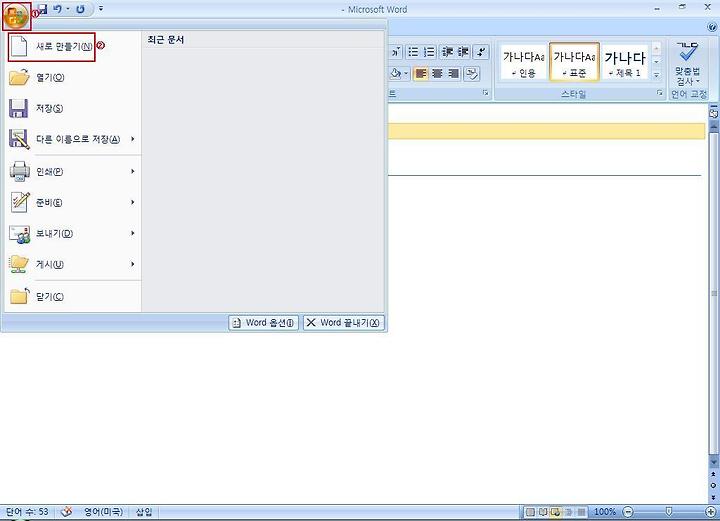
Task: Click the Word Help question icon
Action: pyautogui.click(x=712, y=28)
